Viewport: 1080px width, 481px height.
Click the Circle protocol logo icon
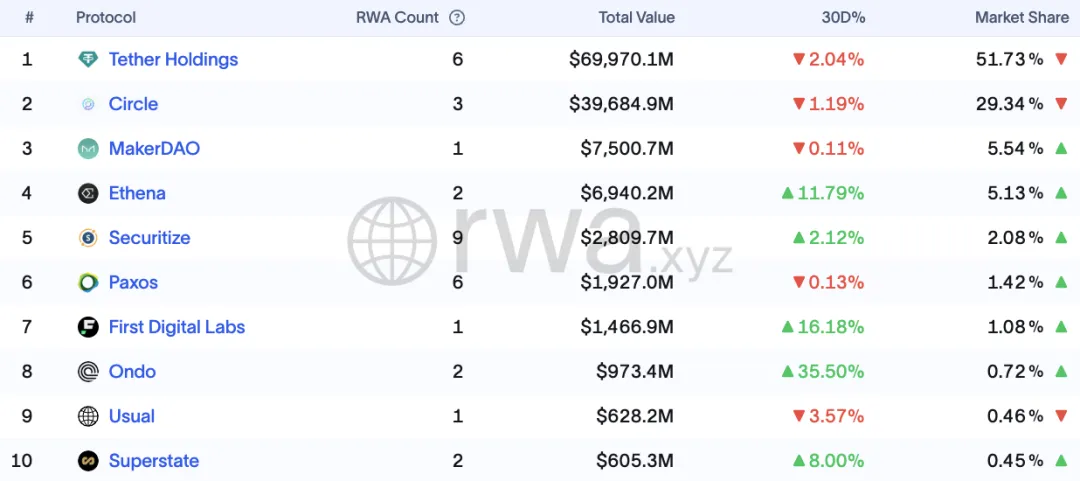click(88, 104)
